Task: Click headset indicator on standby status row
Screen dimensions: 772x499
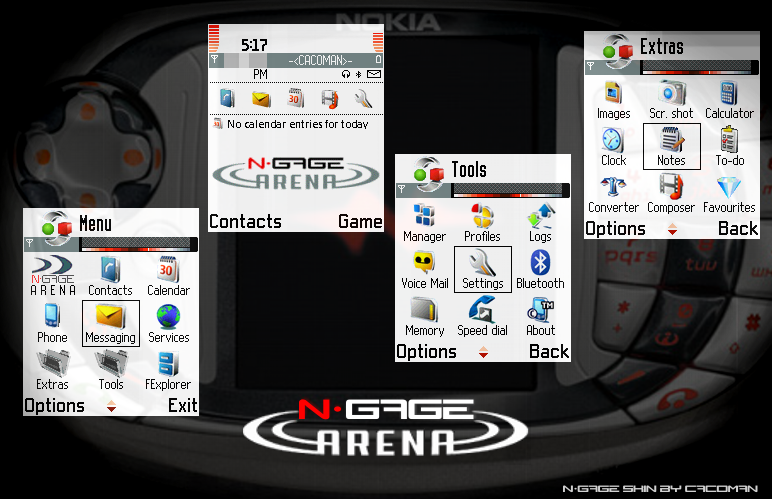Action: [346, 74]
